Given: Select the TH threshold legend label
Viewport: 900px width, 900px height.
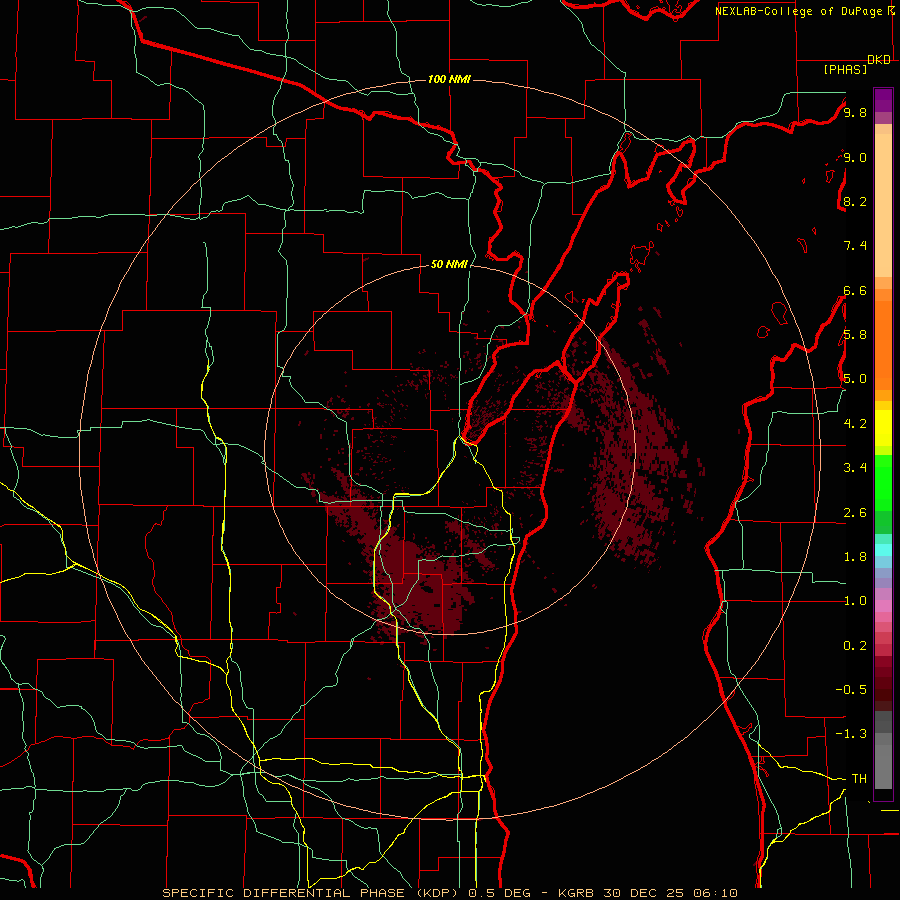Looking at the screenshot, I should pyautogui.click(x=859, y=779).
